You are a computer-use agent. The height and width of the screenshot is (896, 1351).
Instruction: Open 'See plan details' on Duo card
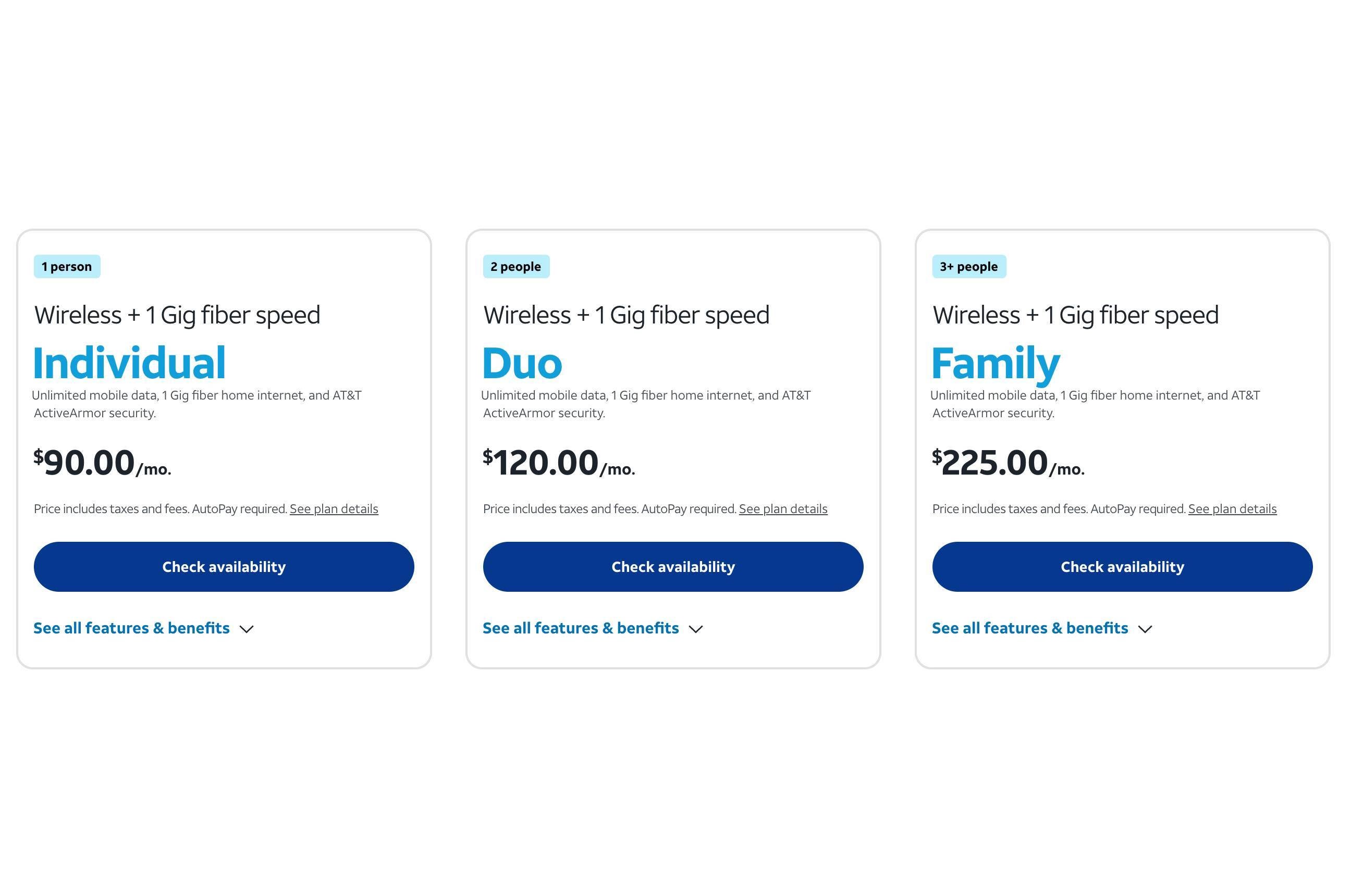click(783, 508)
